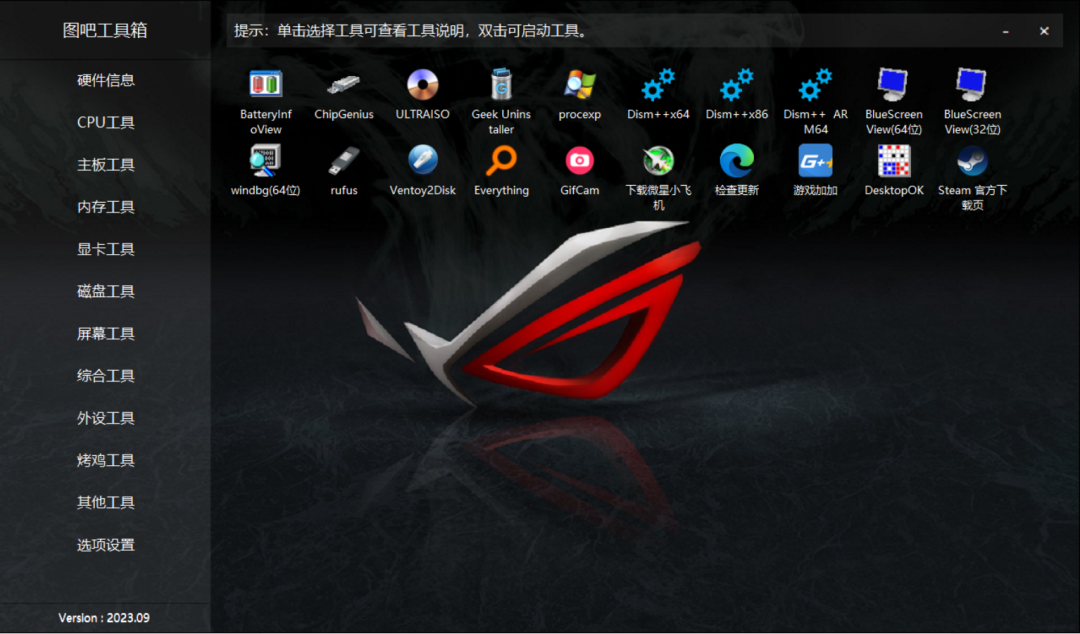This screenshot has width=1080, height=634.
Task: Open rufus USB boot tool
Action: pyautogui.click(x=343, y=162)
